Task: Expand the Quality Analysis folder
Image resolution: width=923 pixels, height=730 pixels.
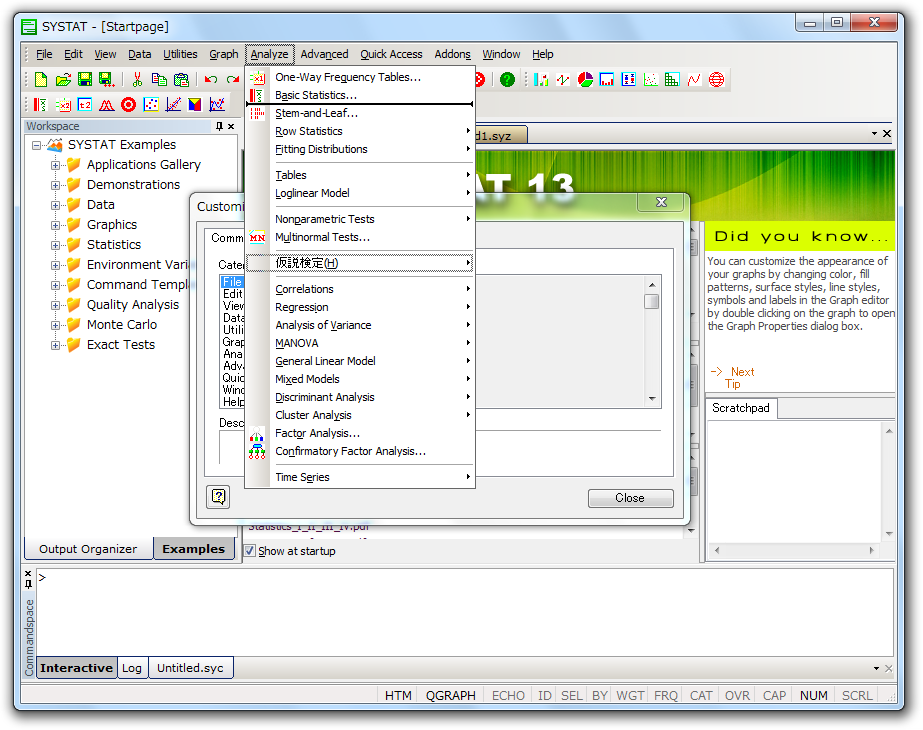Action: (55, 306)
